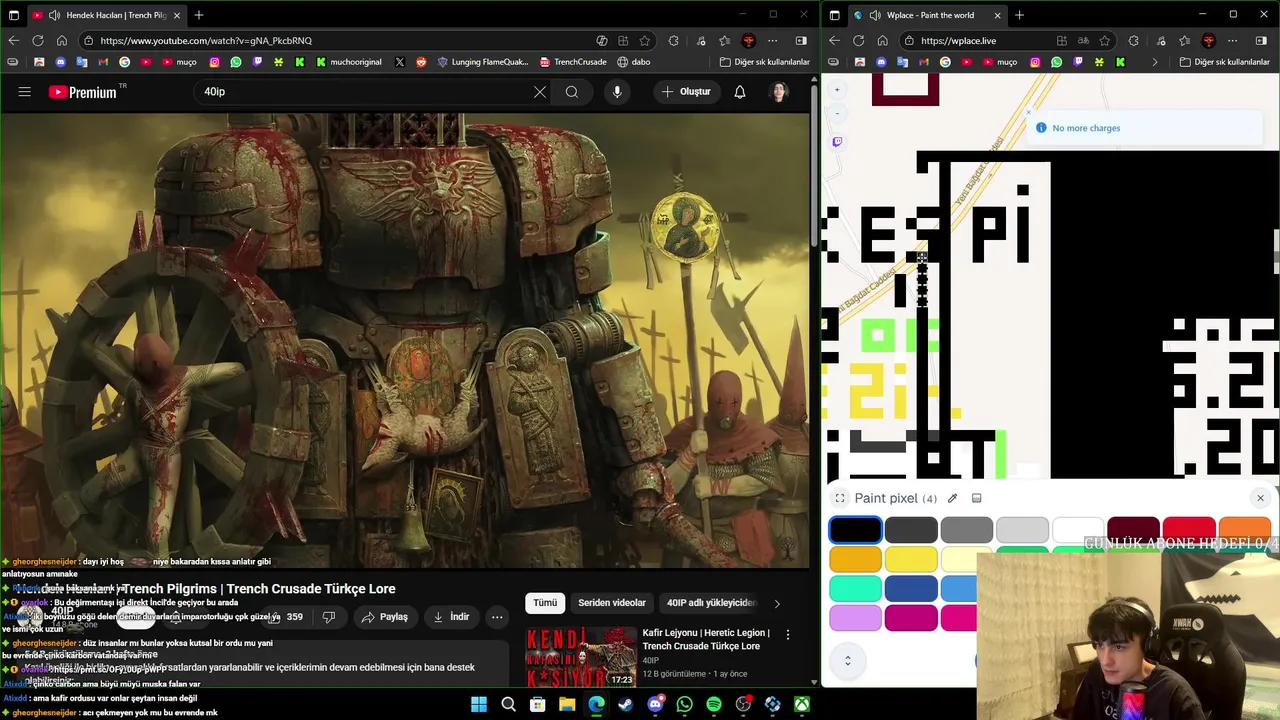Expand Diğer sık kullanılanlar folder in YouTube window
Viewport: 1280px width, 720px height.
coord(765,62)
